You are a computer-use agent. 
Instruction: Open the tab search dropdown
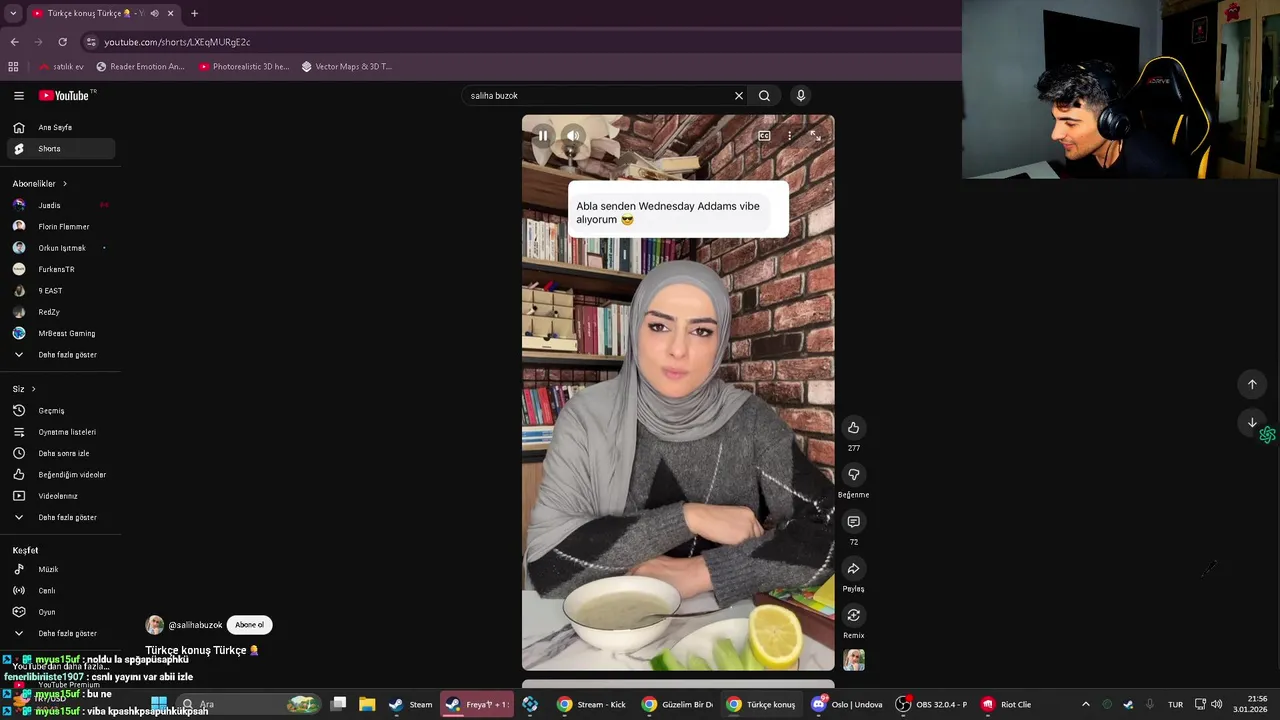click(x=13, y=13)
